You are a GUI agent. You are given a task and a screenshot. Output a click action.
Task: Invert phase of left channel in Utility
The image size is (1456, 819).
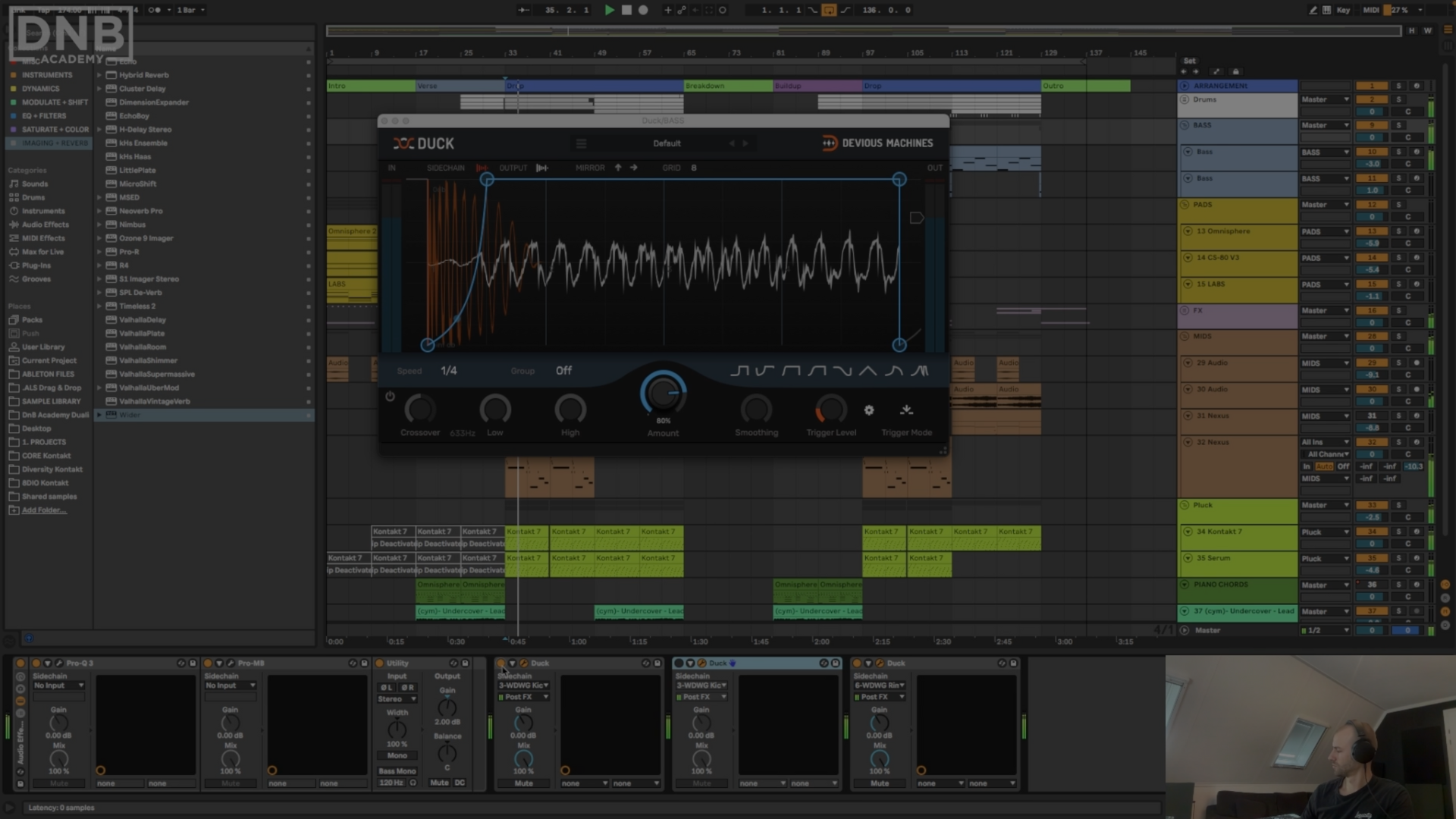(x=387, y=688)
